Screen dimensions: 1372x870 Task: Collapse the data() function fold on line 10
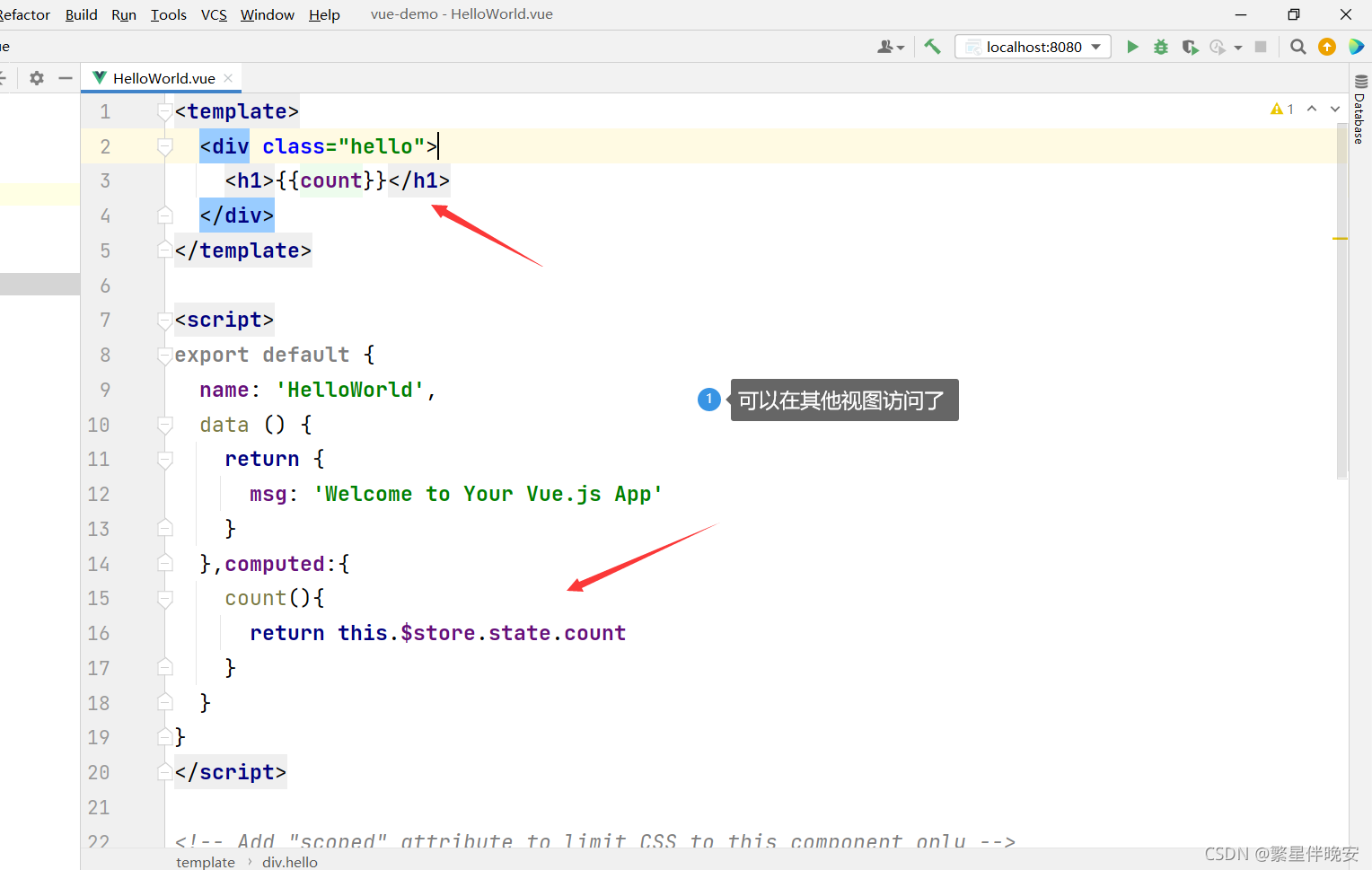[x=165, y=425]
